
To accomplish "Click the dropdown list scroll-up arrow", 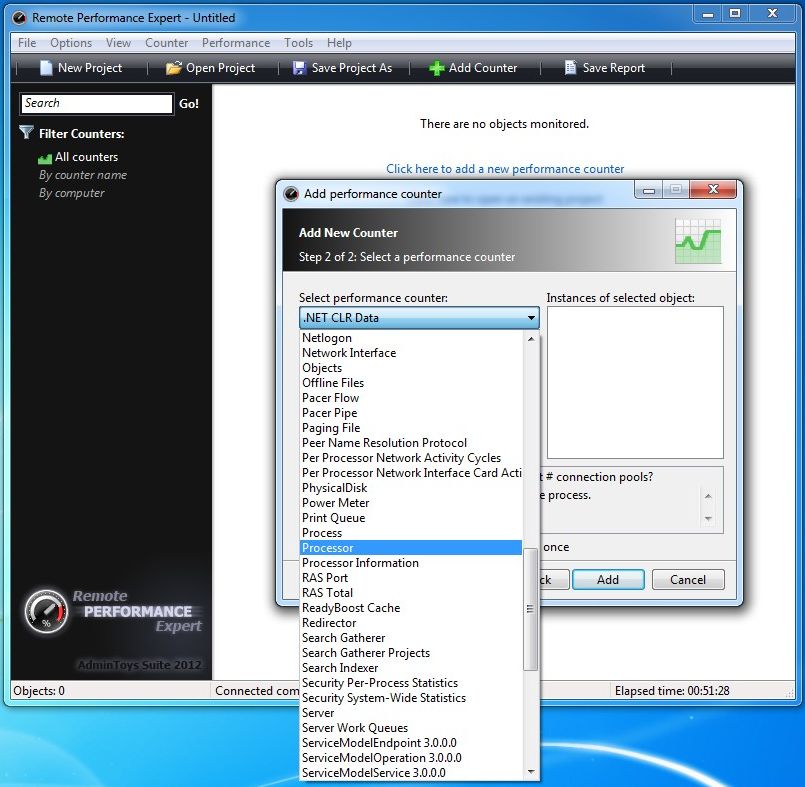I will 531,339.
